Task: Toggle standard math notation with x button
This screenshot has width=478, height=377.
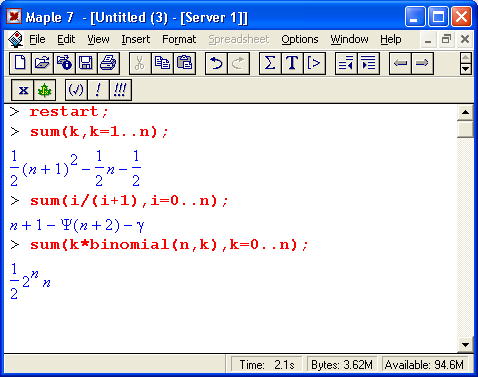Action: [x=23, y=90]
